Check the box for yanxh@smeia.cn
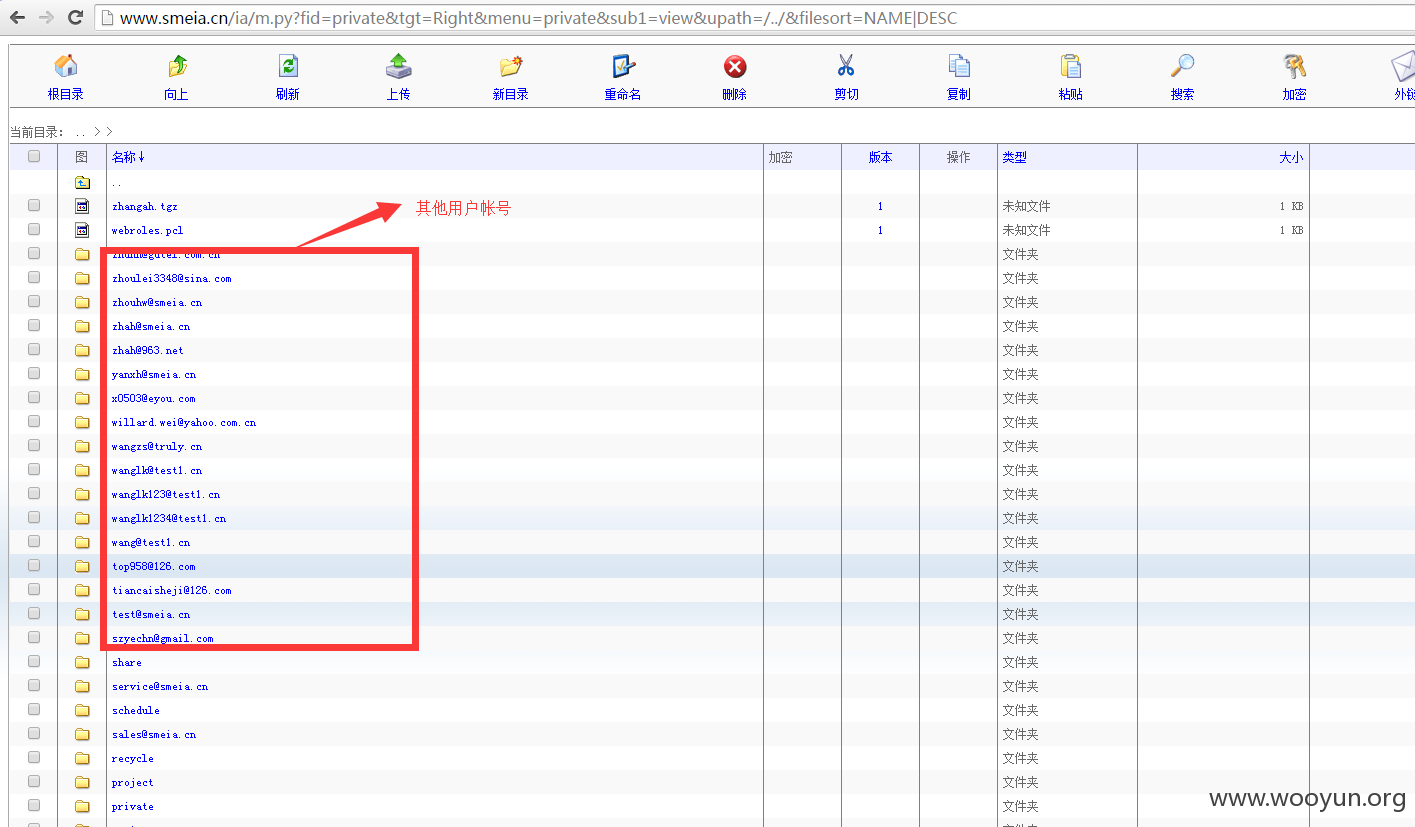1415x827 pixels. (34, 373)
